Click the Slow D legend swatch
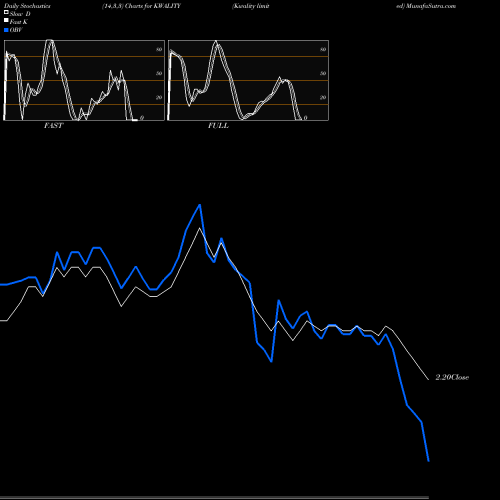This screenshot has width=500, height=500. click(6, 12)
